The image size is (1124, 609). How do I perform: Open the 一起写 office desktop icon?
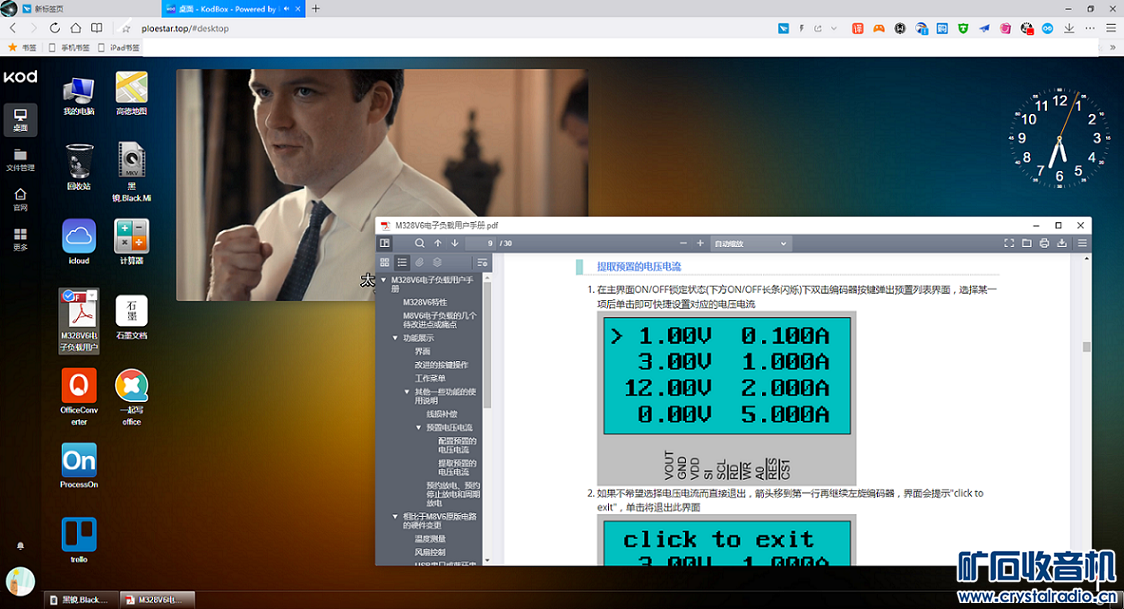[131, 397]
